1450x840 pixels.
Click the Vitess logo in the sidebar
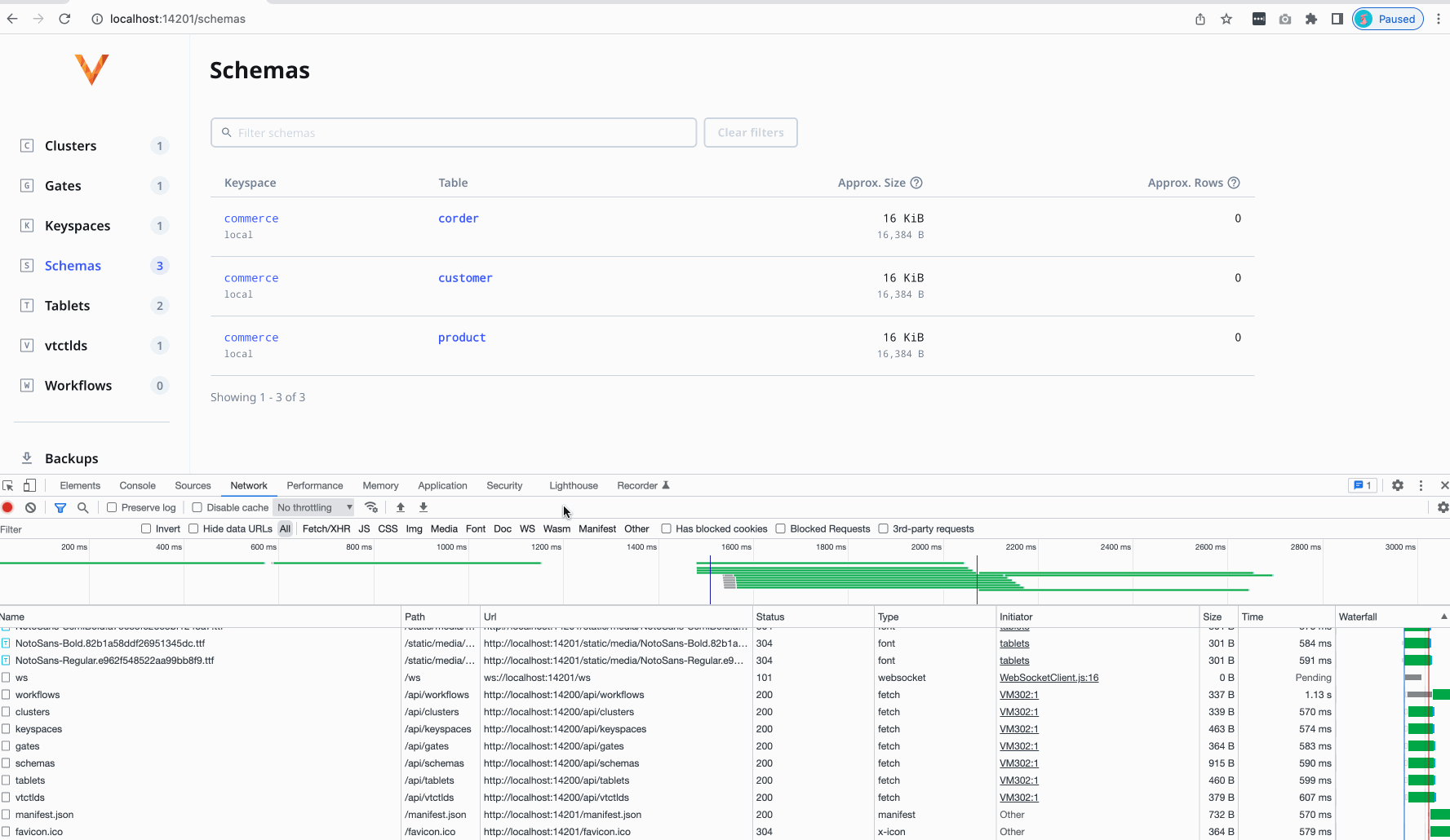91,69
